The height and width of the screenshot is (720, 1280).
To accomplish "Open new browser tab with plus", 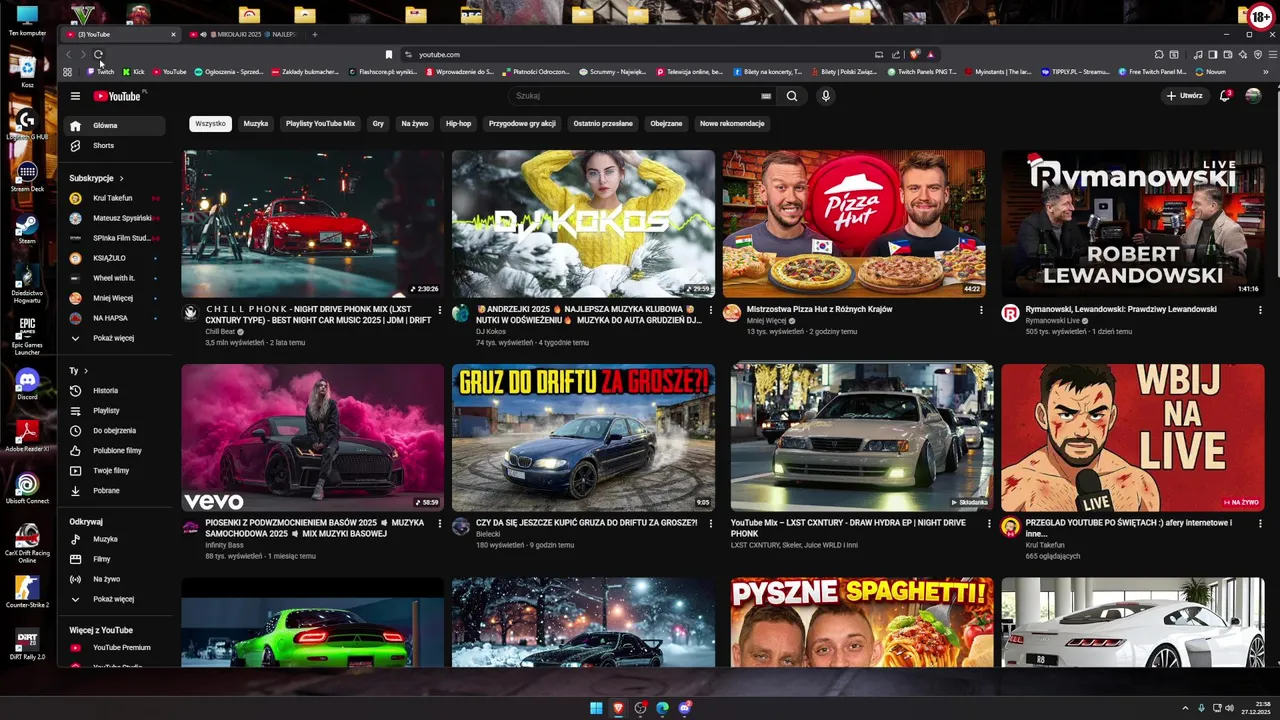I will [x=314, y=34].
